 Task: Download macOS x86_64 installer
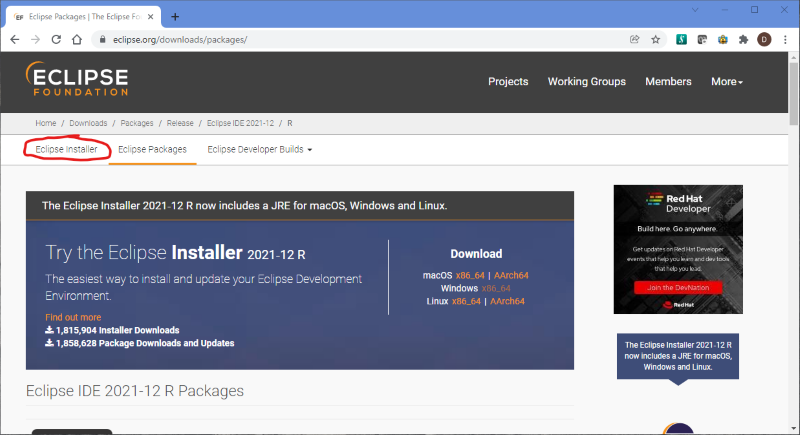[470, 275]
